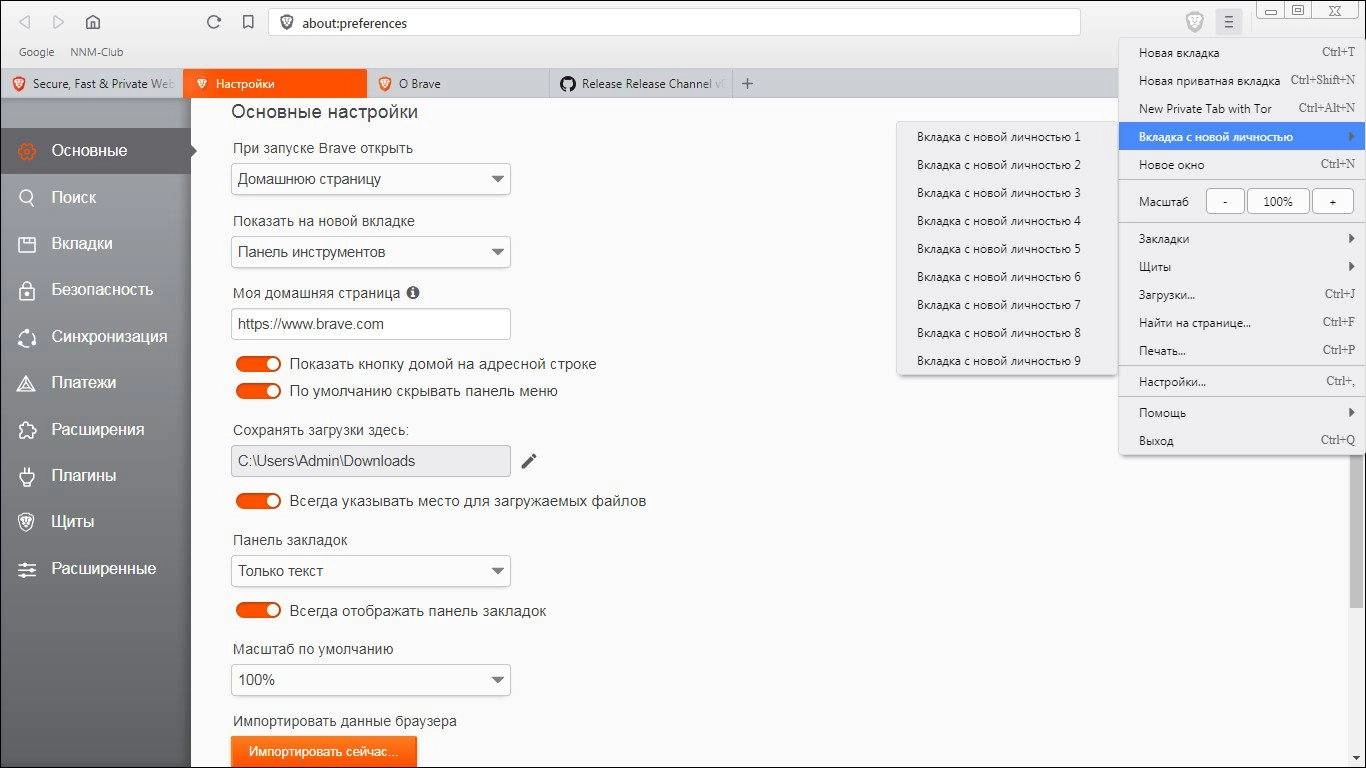The width and height of the screenshot is (1366, 768).
Task: Select Вкладка с новой личностью 9
Action: pyautogui.click(x=1007, y=361)
